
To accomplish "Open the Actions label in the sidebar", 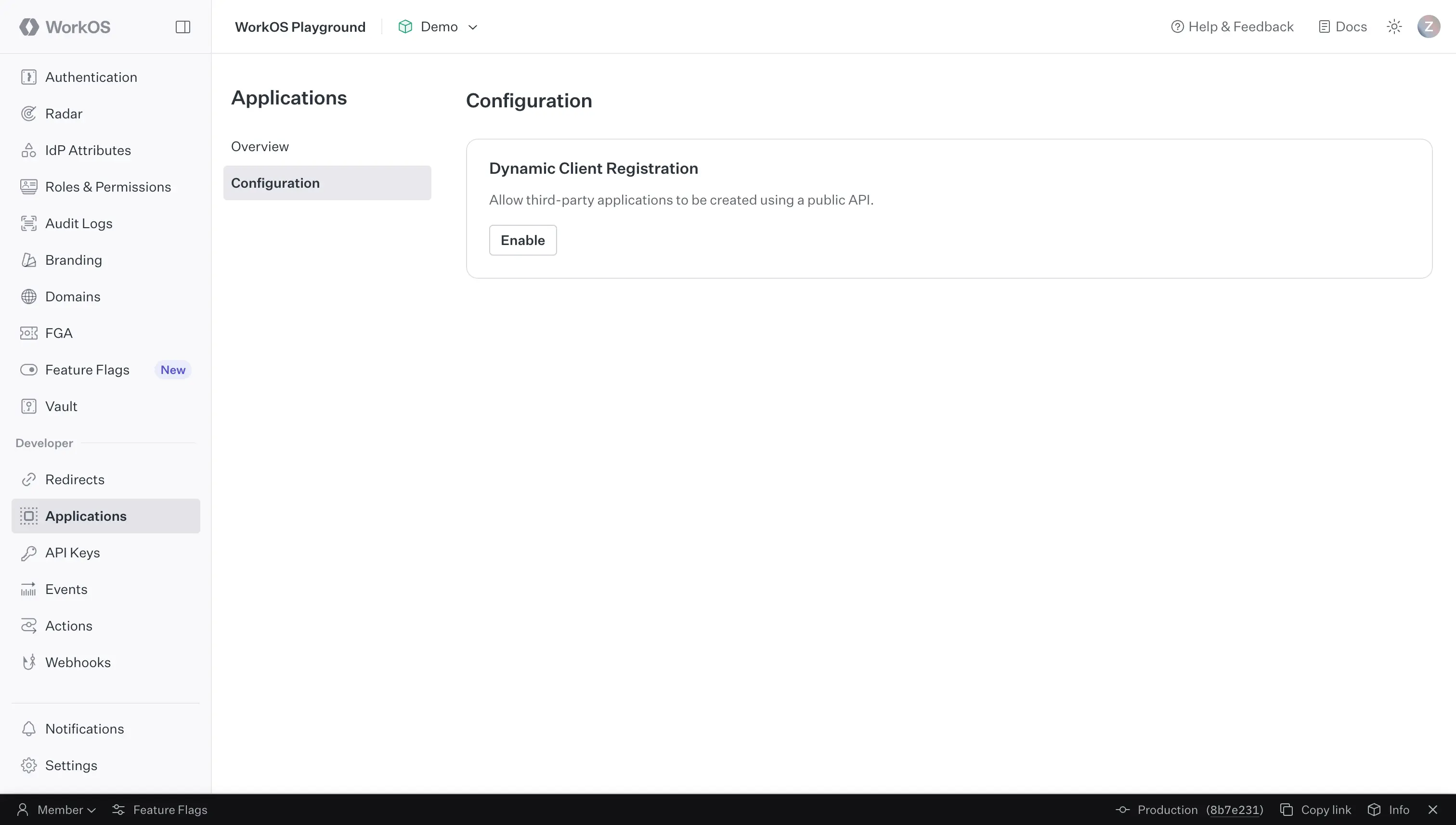I will tap(68, 626).
